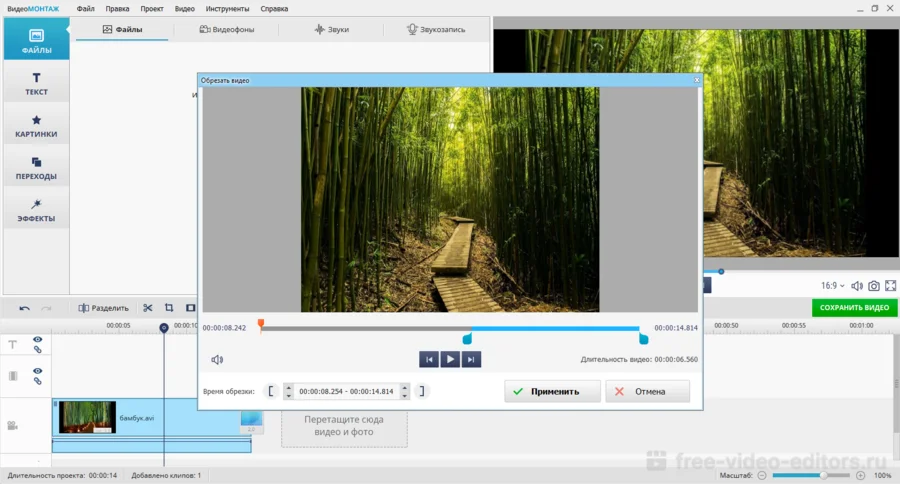Click the video camera track icon
The width and height of the screenshot is (900, 484).
click(12, 425)
